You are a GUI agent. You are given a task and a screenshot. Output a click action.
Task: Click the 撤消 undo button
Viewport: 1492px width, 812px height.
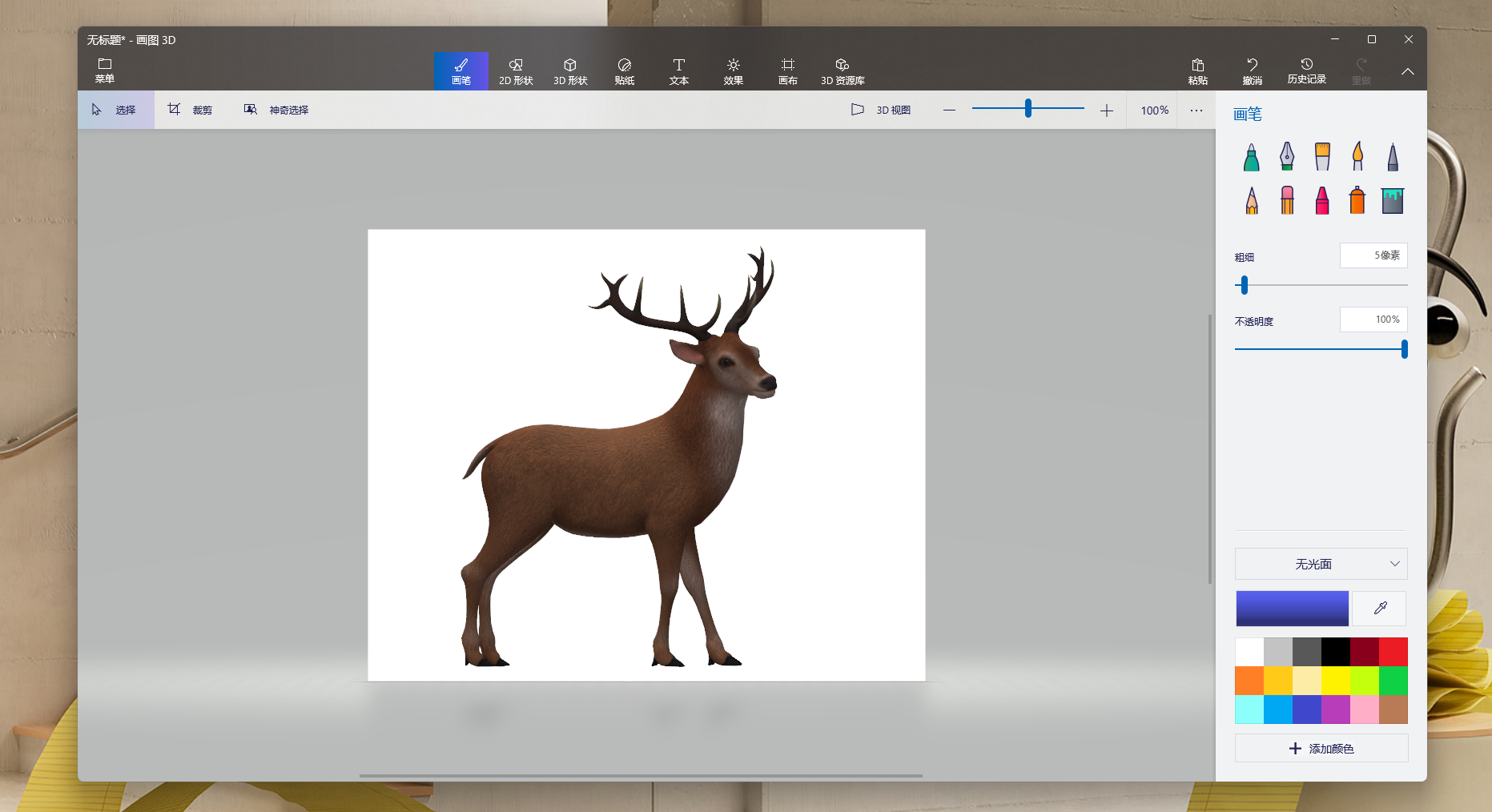tap(1253, 71)
